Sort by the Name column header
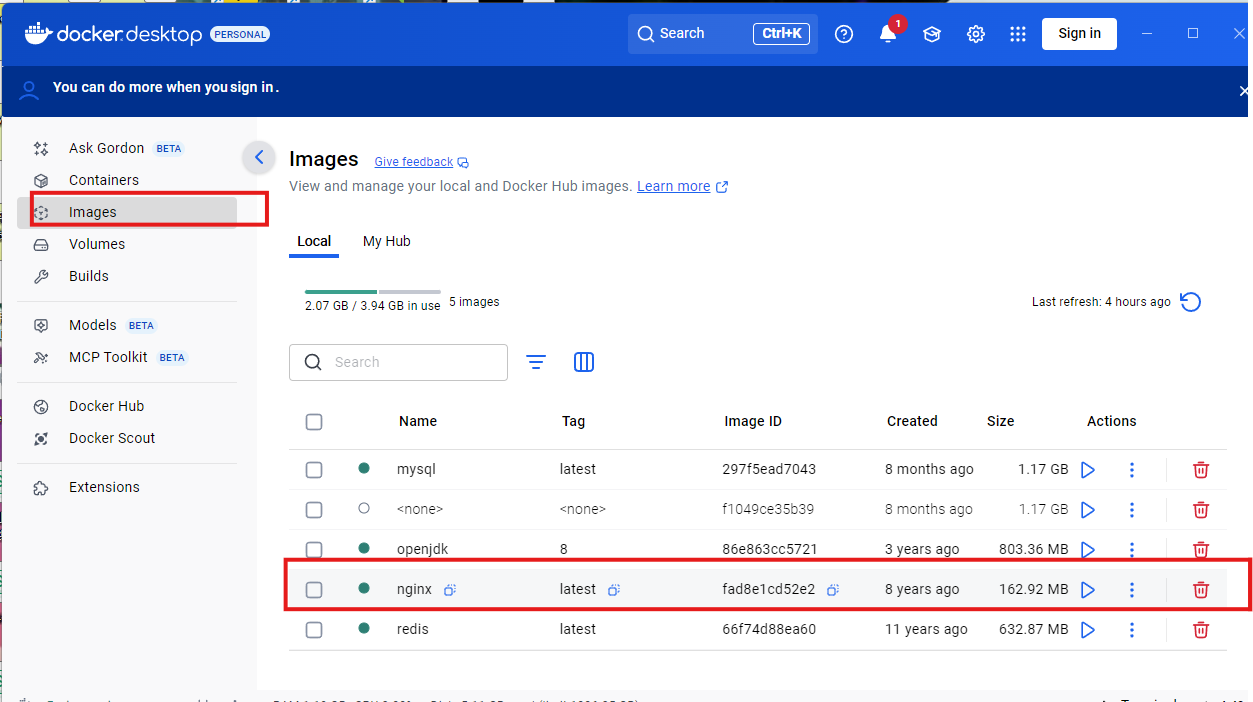 coord(418,421)
